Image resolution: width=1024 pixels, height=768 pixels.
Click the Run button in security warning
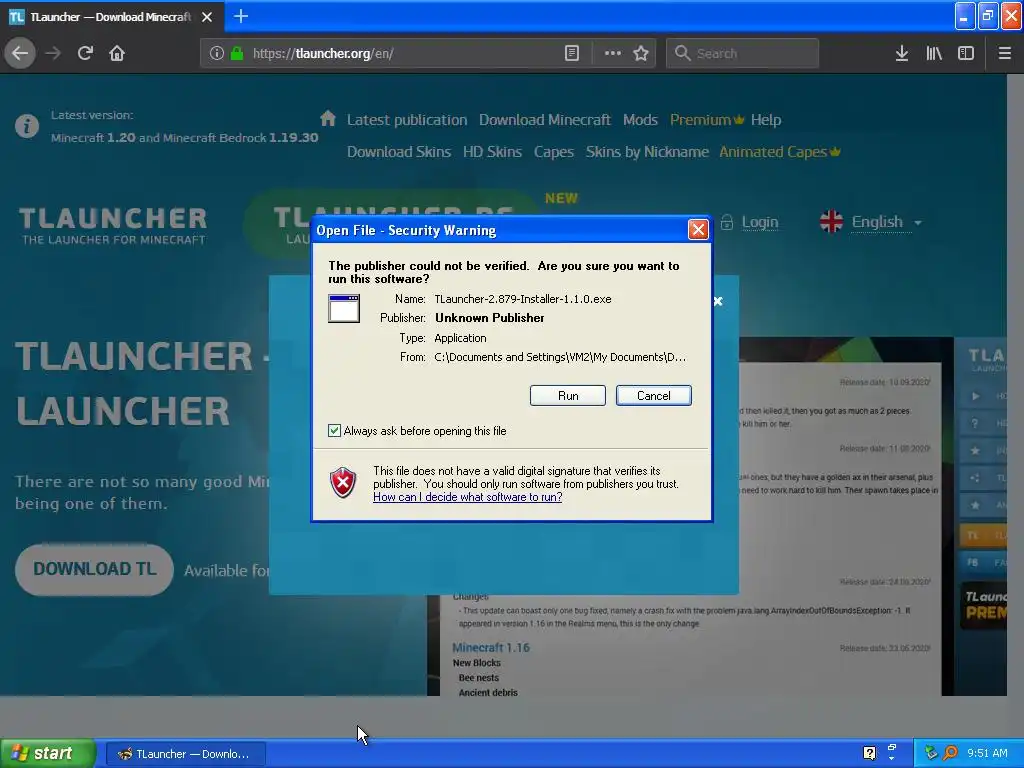[568, 395]
